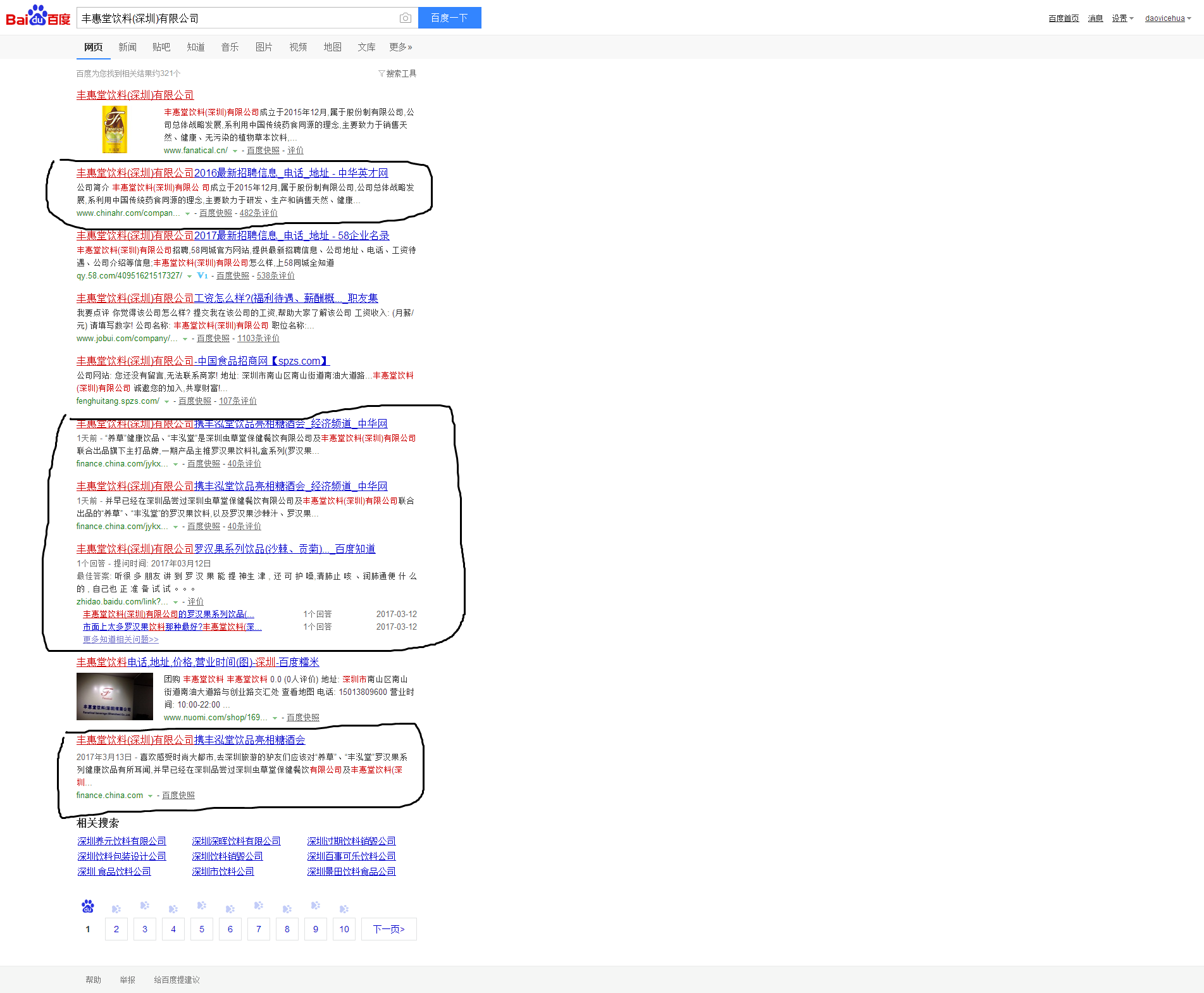Screen dimensions: 1204x993
Task: Open the 482条评价 link
Action: pyautogui.click(x=258, y=213)
